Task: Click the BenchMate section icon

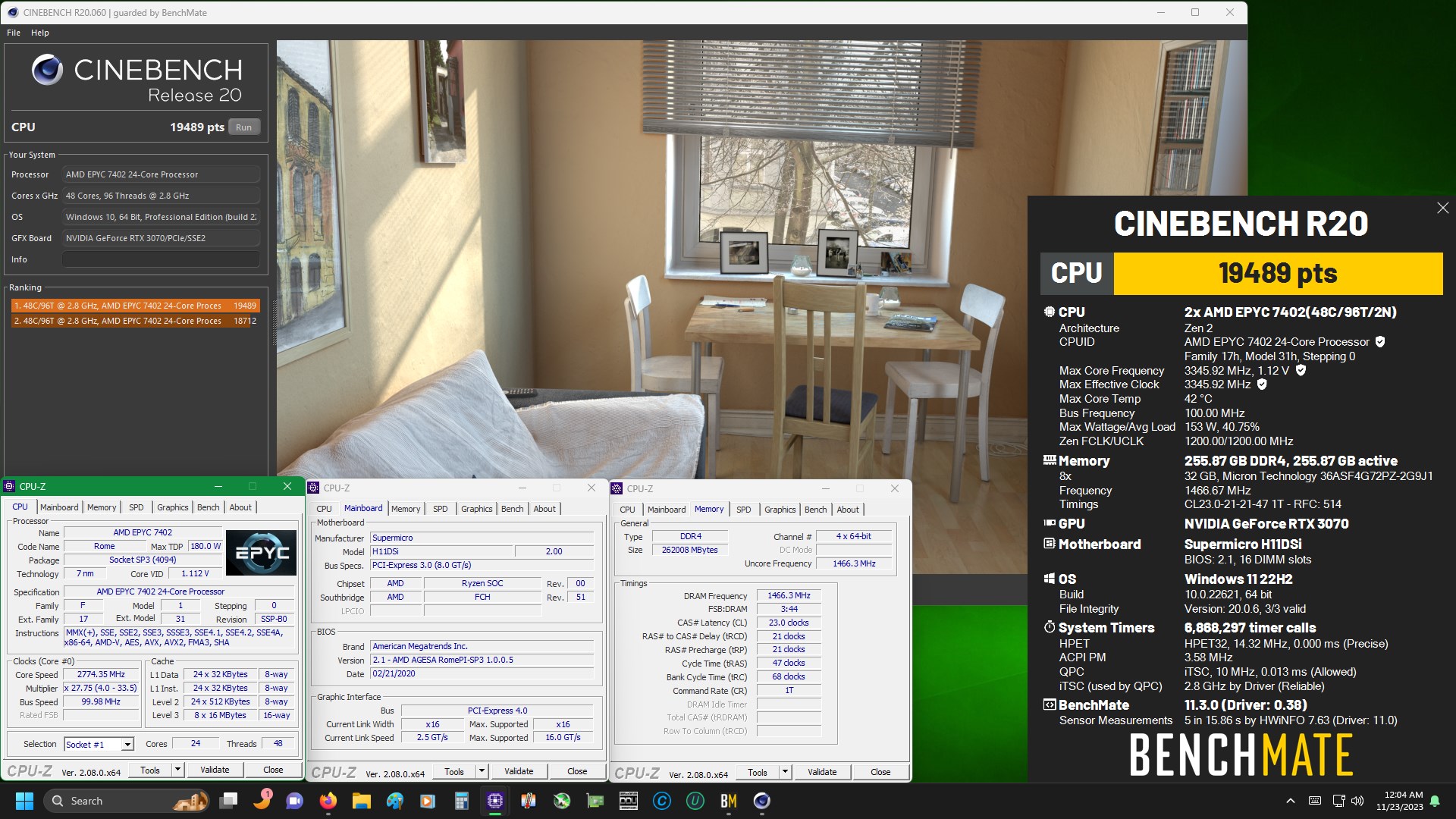Action: [x=1050, y=704]
